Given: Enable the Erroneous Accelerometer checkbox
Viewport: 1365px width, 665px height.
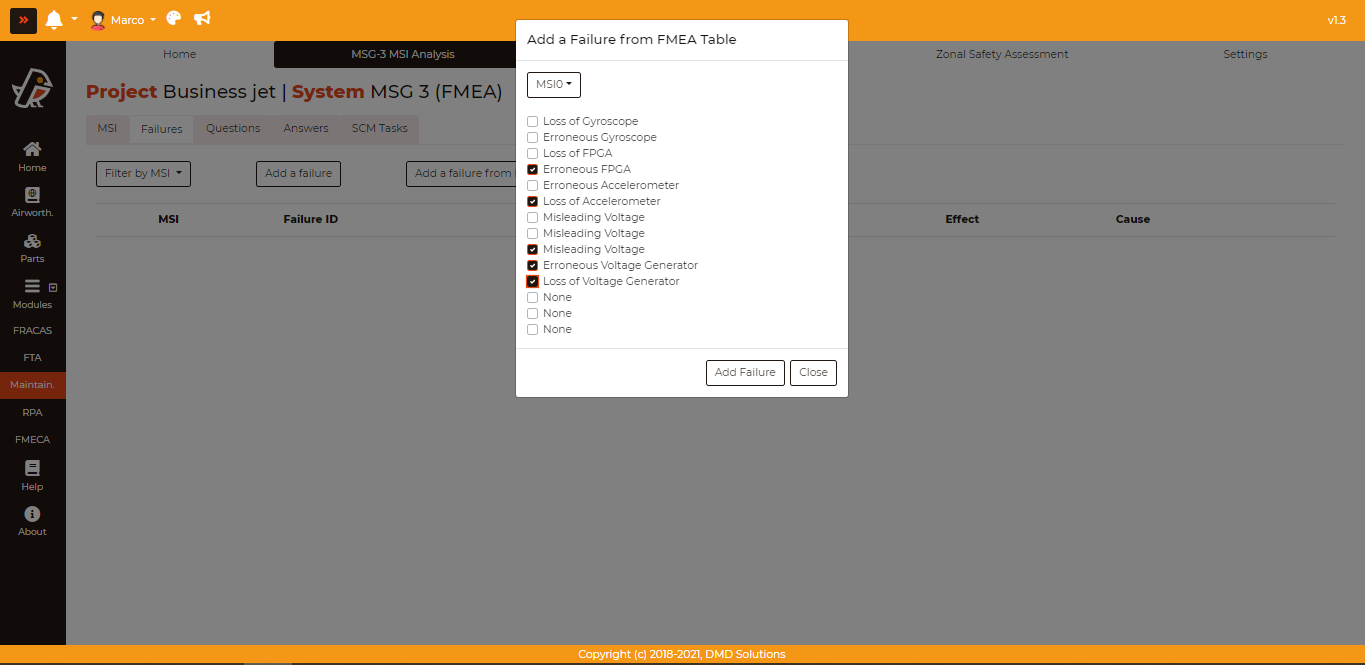Looking at the screenshot, I should click(533, 186).
